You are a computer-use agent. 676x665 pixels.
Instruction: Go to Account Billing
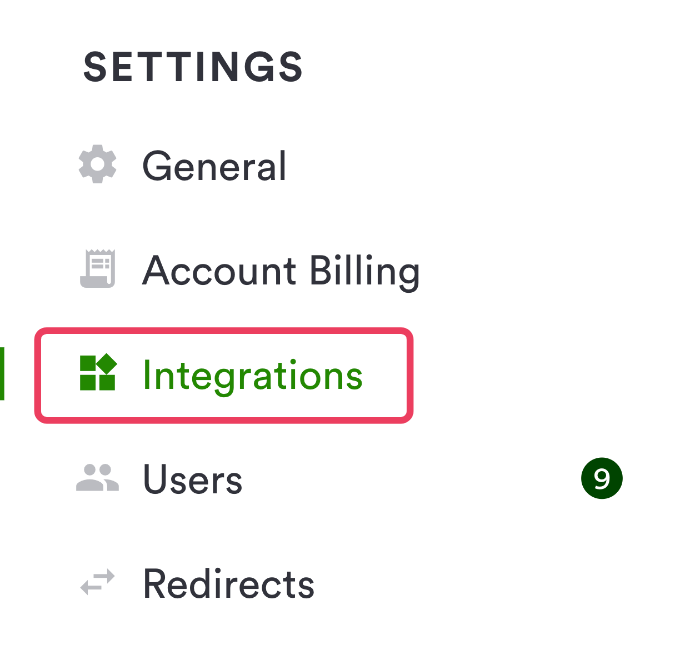280,271
